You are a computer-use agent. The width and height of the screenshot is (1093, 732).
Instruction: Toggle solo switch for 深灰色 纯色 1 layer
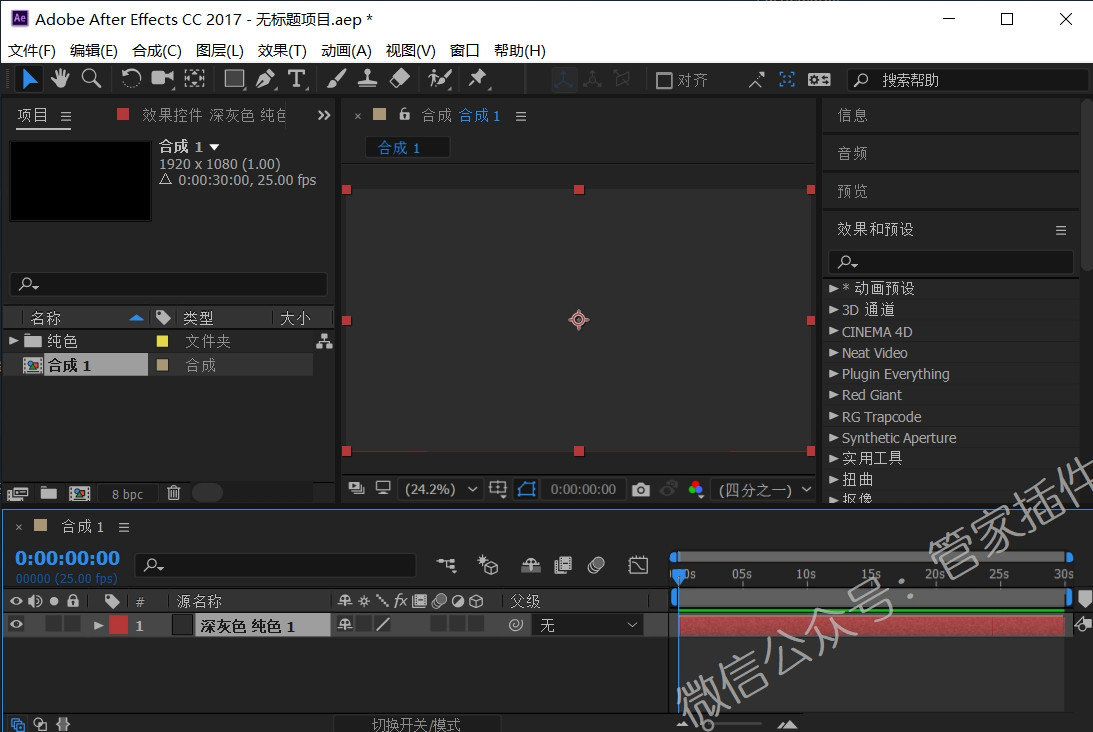click(54, 625)
